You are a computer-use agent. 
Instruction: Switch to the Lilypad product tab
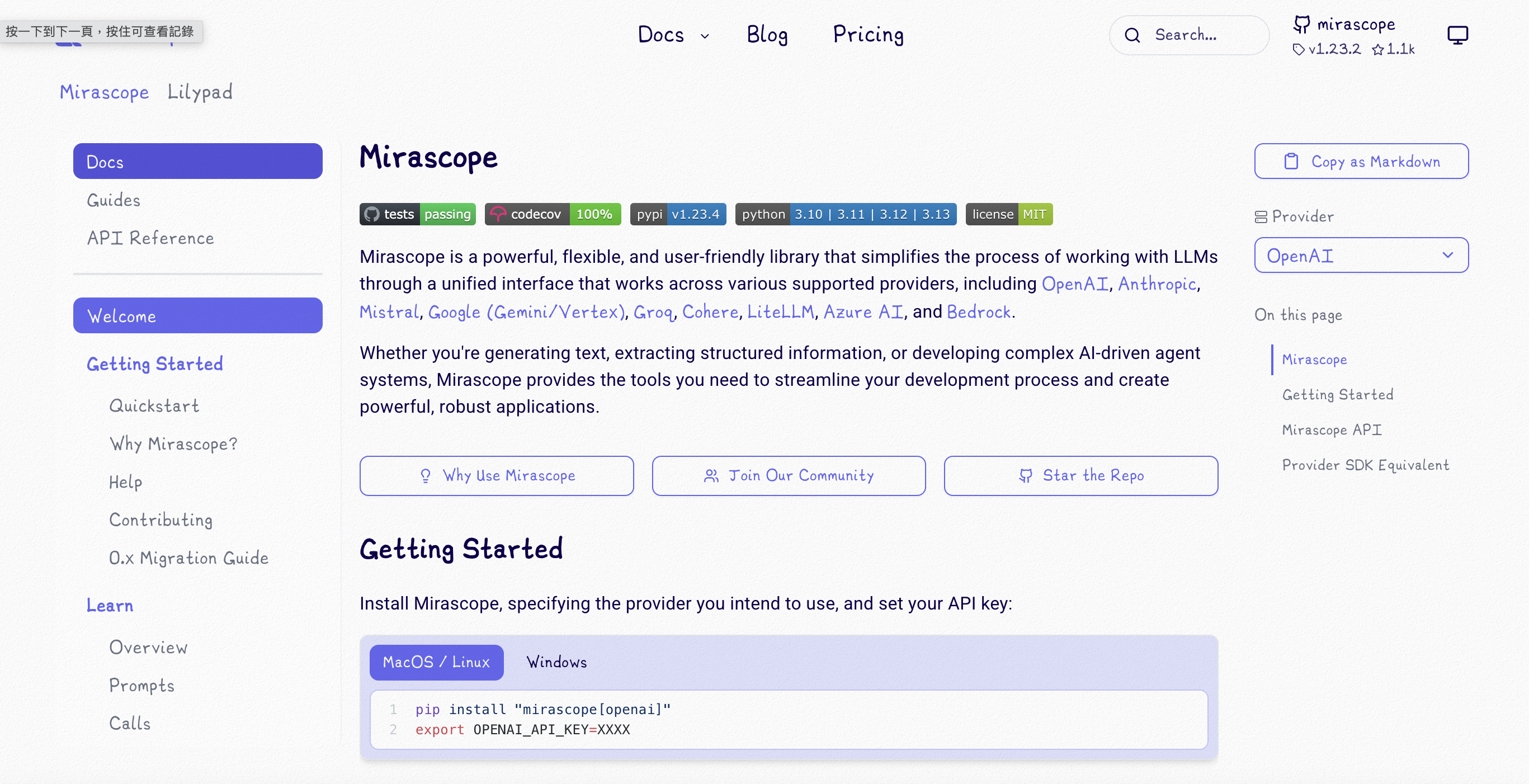[200, 92]
